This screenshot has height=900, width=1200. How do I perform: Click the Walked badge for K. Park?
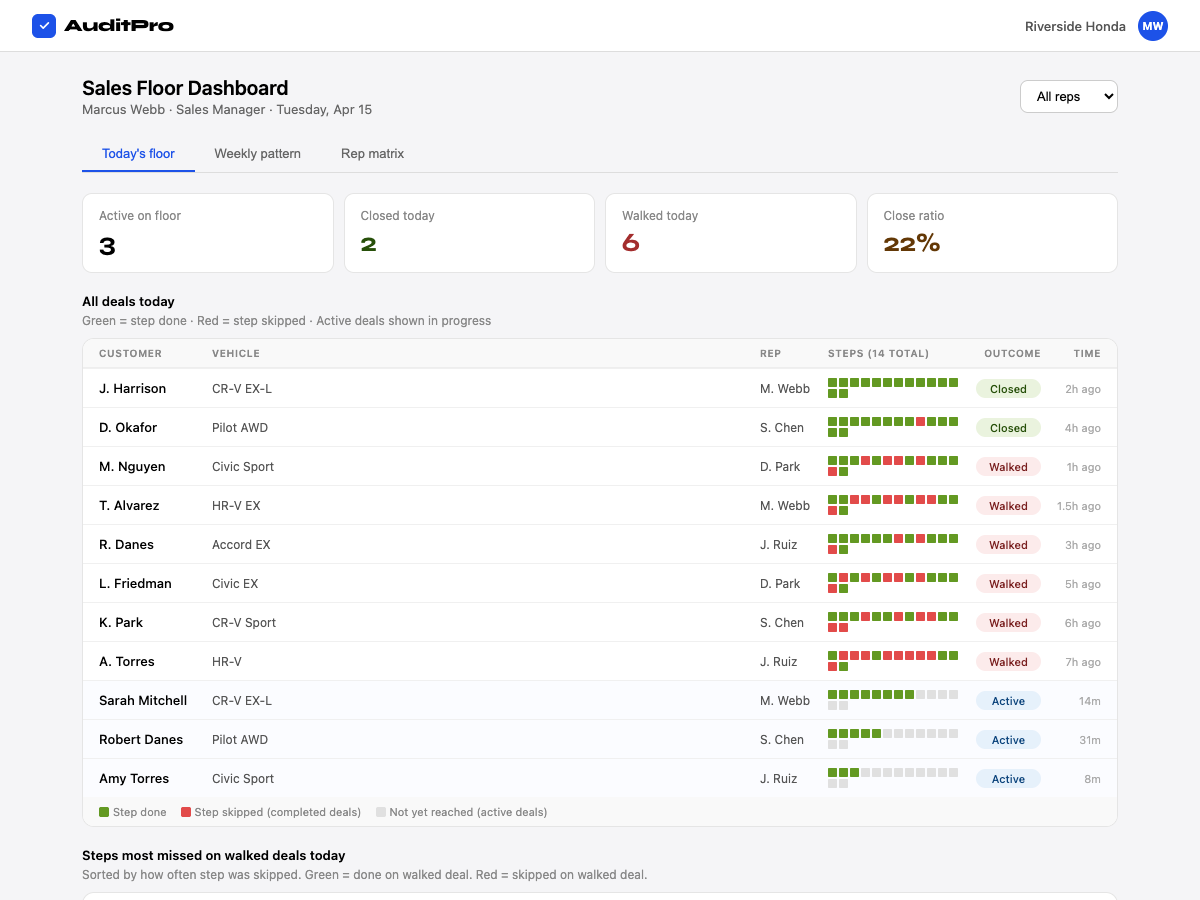click(1008, 623)
